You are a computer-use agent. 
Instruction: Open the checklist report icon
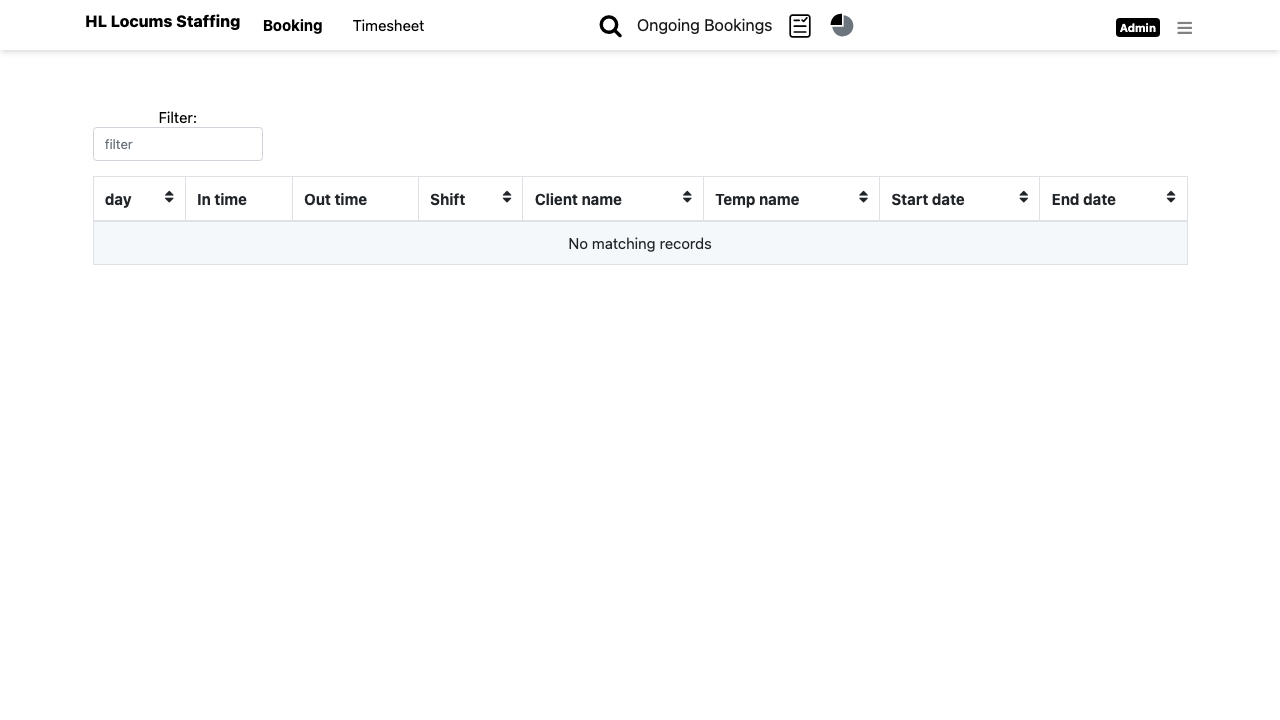[x=800, y=26]
